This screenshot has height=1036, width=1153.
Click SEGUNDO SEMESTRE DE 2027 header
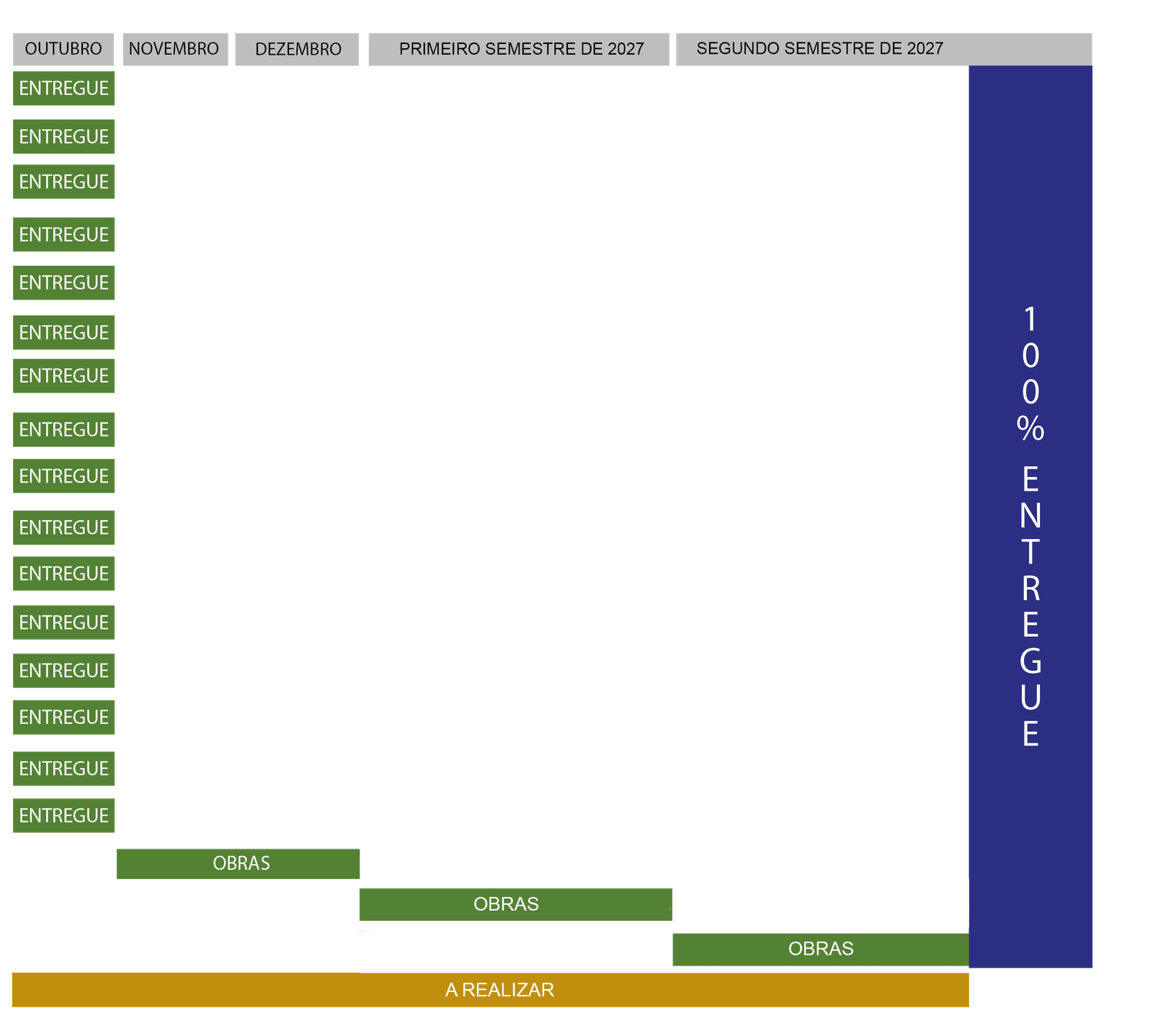pyautogui.click(x=883, y=49)
